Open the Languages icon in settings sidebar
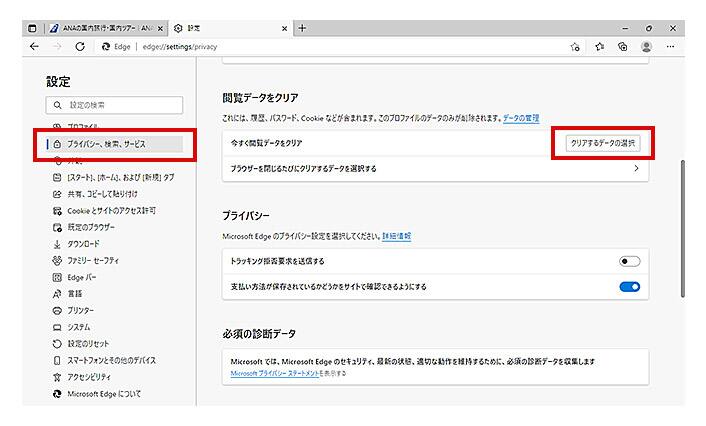Viewport: 706px width, 426px height. 57,293
